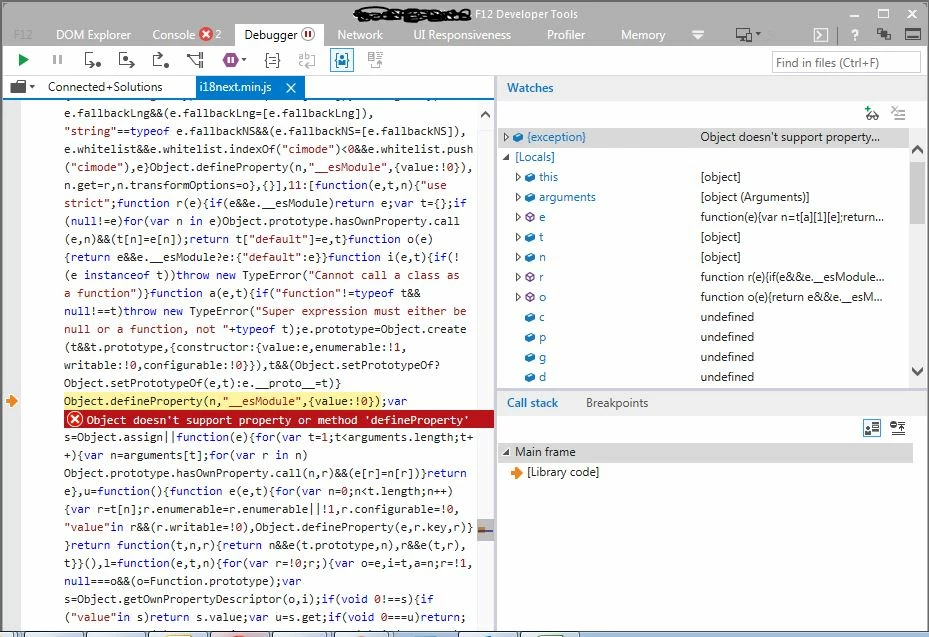The image size is (929, 637).
Task: Click the unpin developer tools icon
Action: (884, 34)
